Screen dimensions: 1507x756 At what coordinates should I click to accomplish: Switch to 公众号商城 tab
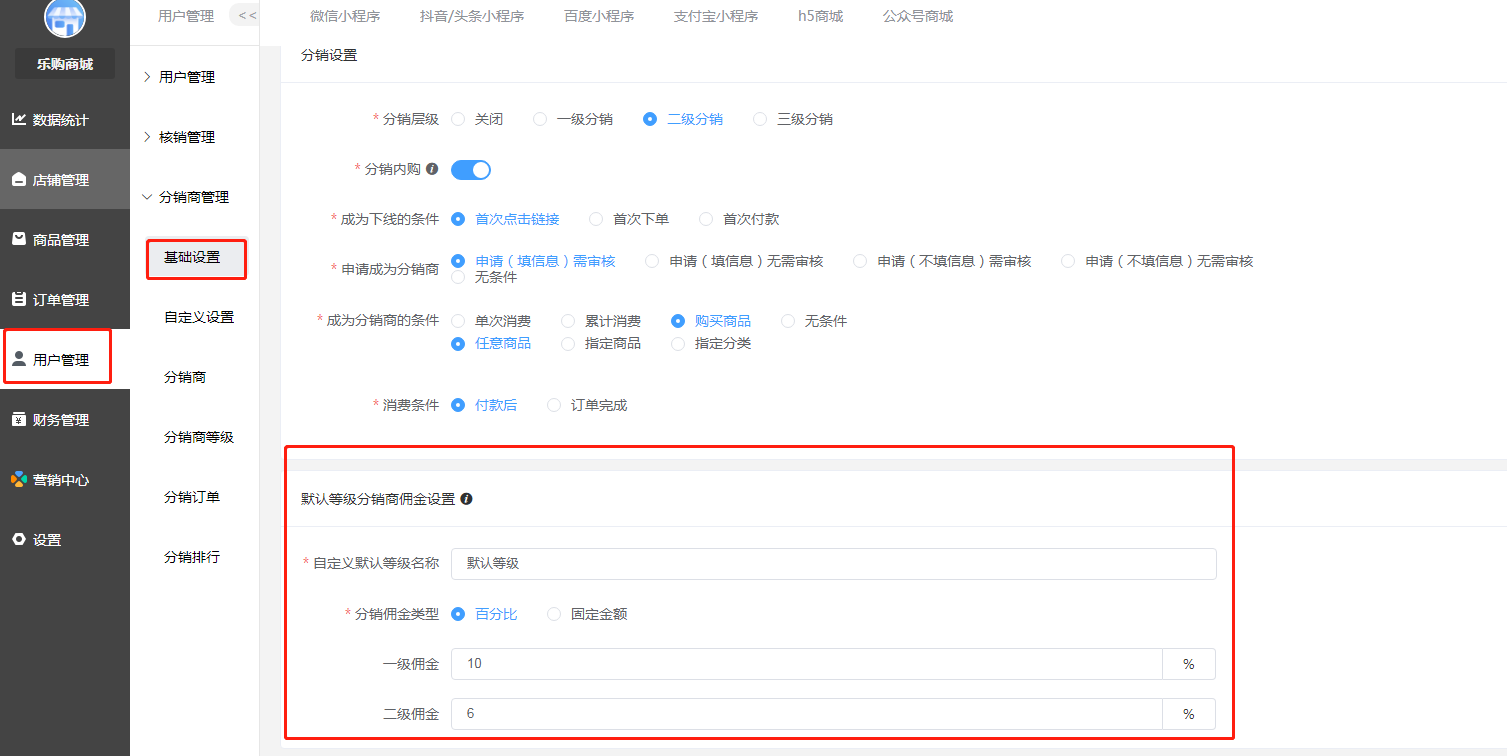click(x=918, y=16)
